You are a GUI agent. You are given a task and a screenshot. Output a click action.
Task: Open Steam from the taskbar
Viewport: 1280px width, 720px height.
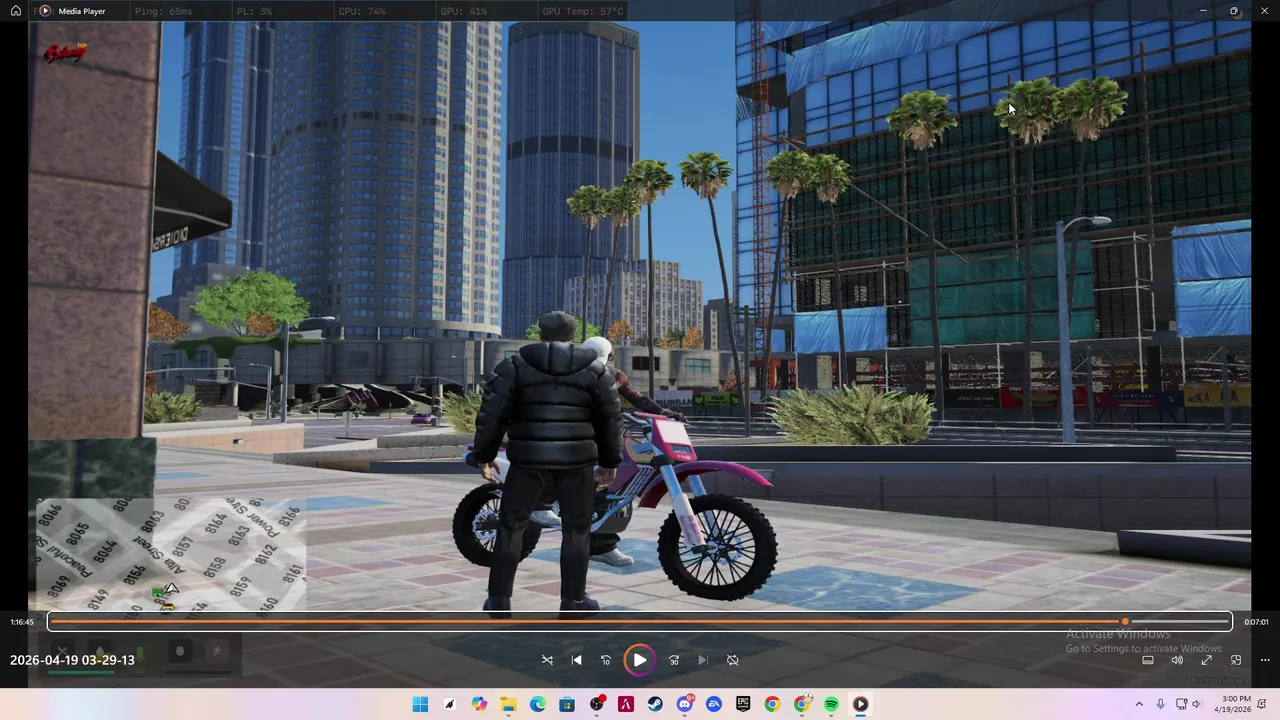point(655,704)
